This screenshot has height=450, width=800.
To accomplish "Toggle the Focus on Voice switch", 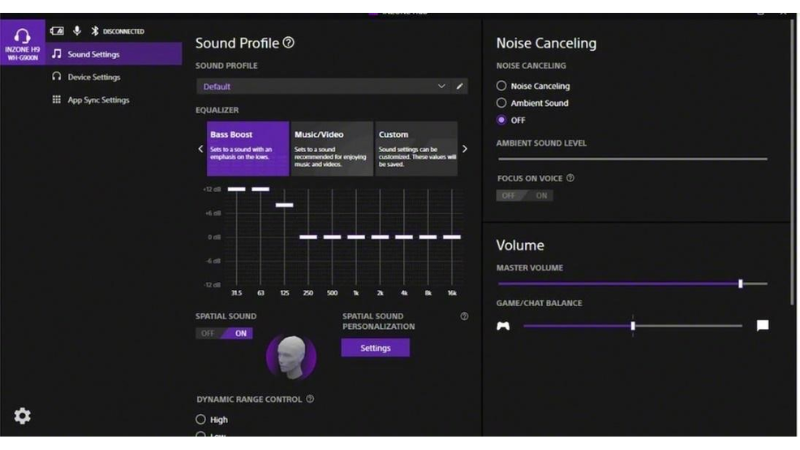I will [524, 196].
